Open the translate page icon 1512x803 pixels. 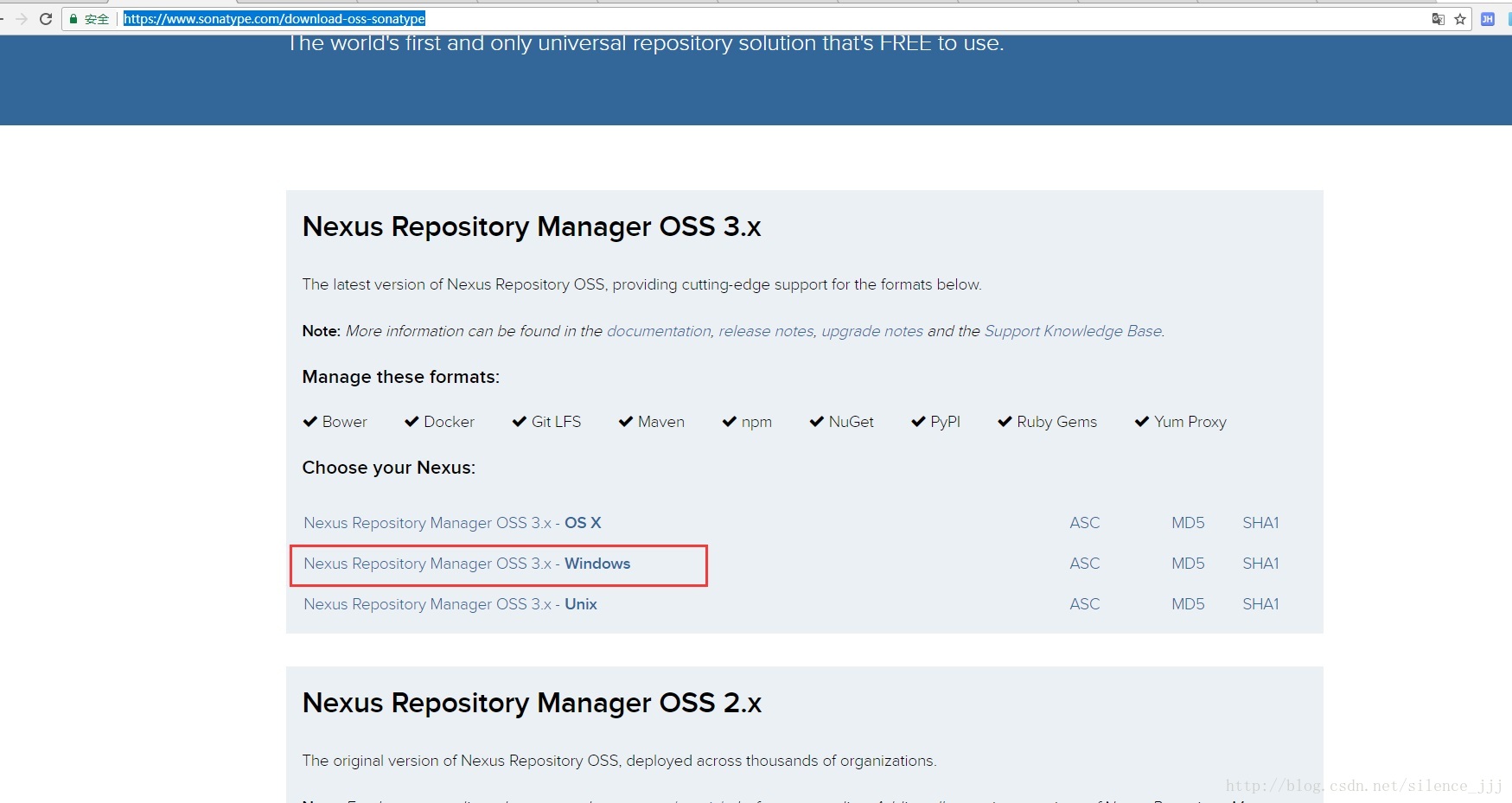tap(1439, 19)
